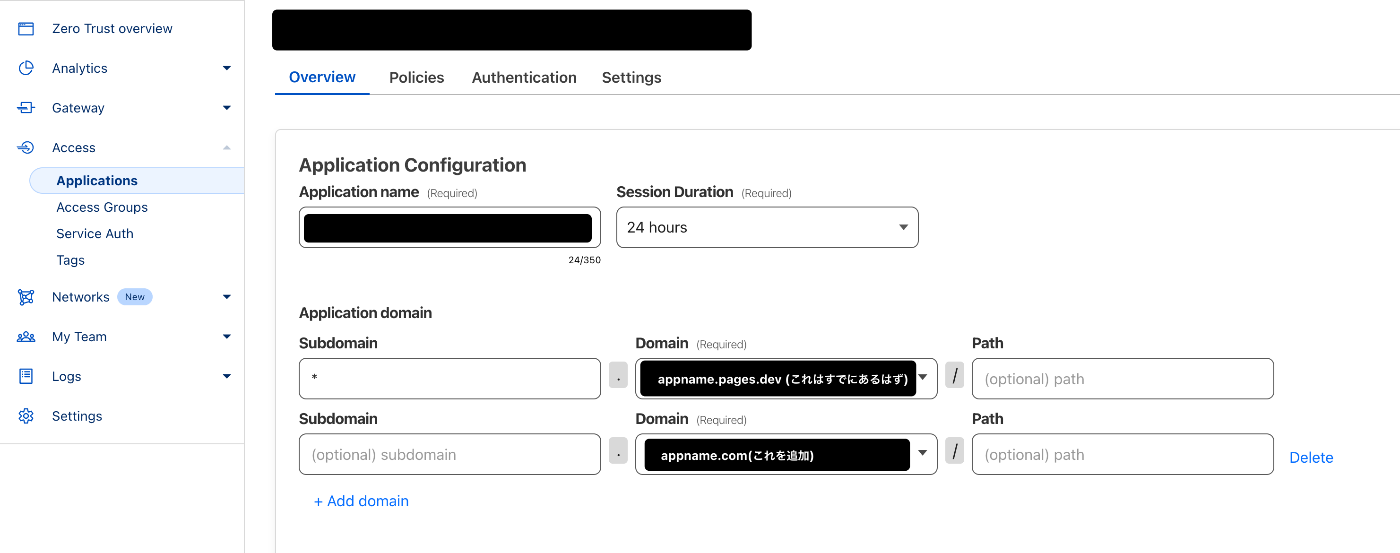Switch to the Settings tab
Viewport: 1400px width, 553px height.
[x=631, y=77]
